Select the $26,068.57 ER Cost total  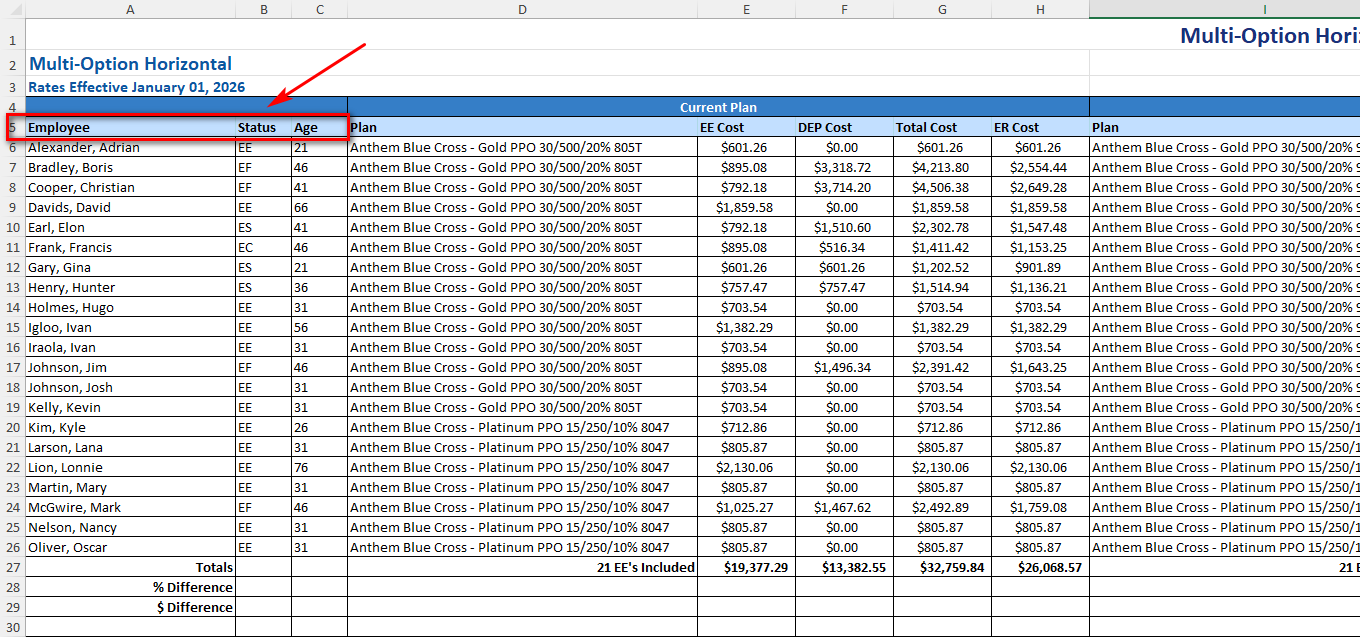pos(1040,567)
